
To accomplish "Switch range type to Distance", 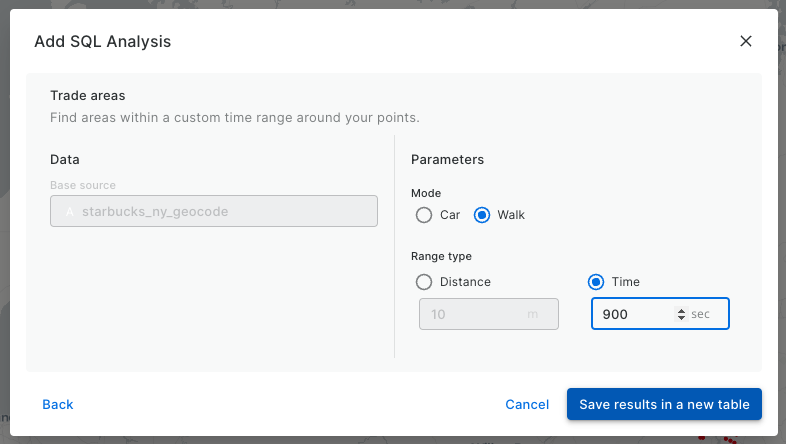I will click(x=424, y=282).
